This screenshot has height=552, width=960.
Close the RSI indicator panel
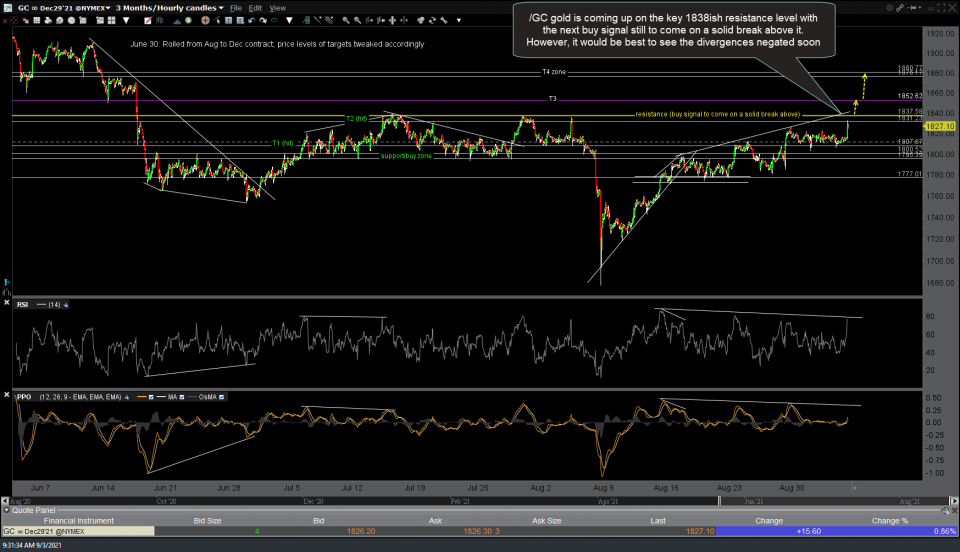coord(7,304)
